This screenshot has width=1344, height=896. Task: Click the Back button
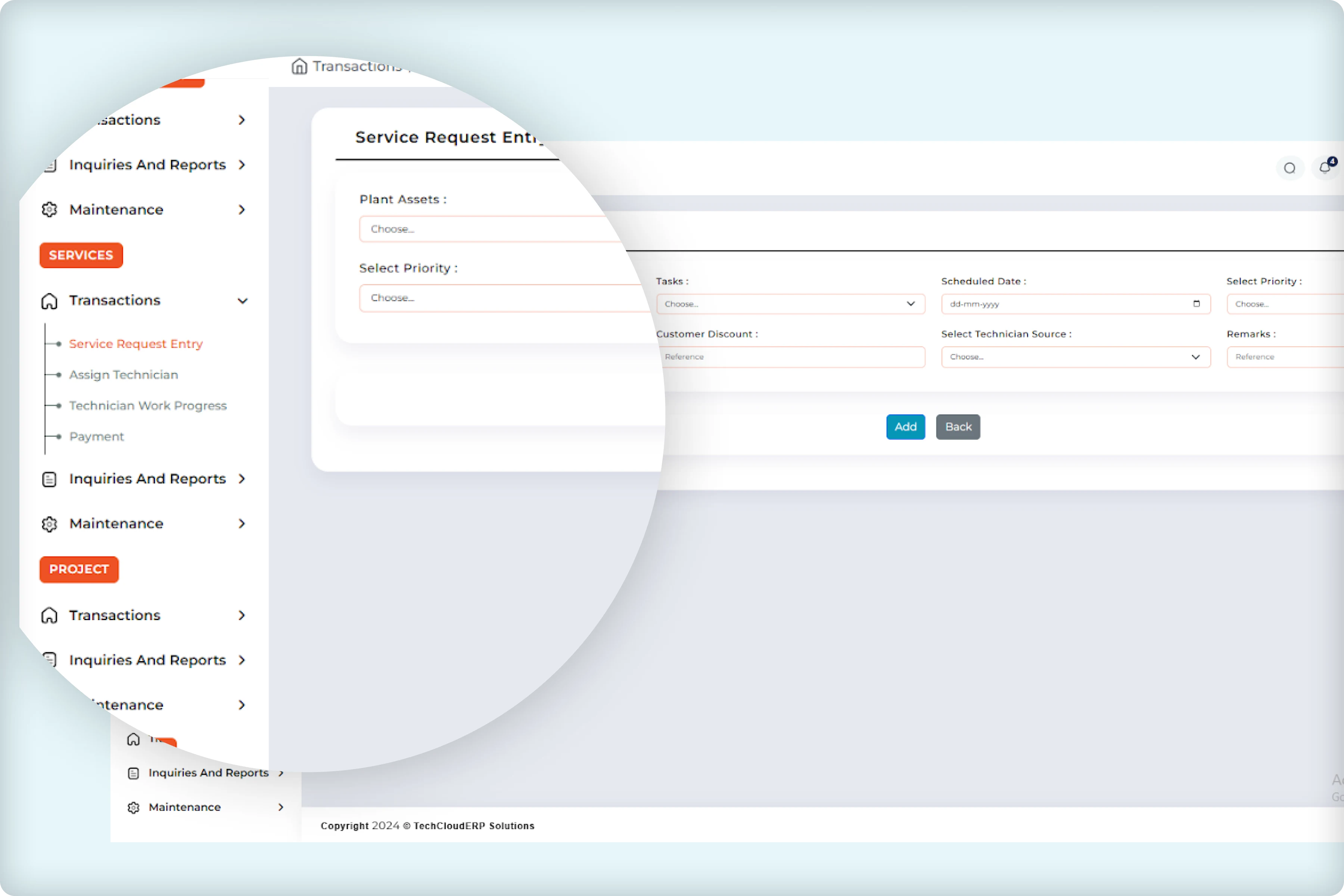point(958,426)
